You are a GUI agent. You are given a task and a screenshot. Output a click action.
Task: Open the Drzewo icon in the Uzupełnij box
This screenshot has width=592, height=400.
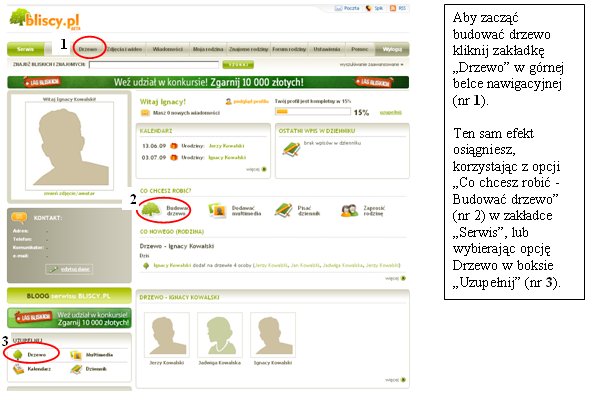point(18,355)
